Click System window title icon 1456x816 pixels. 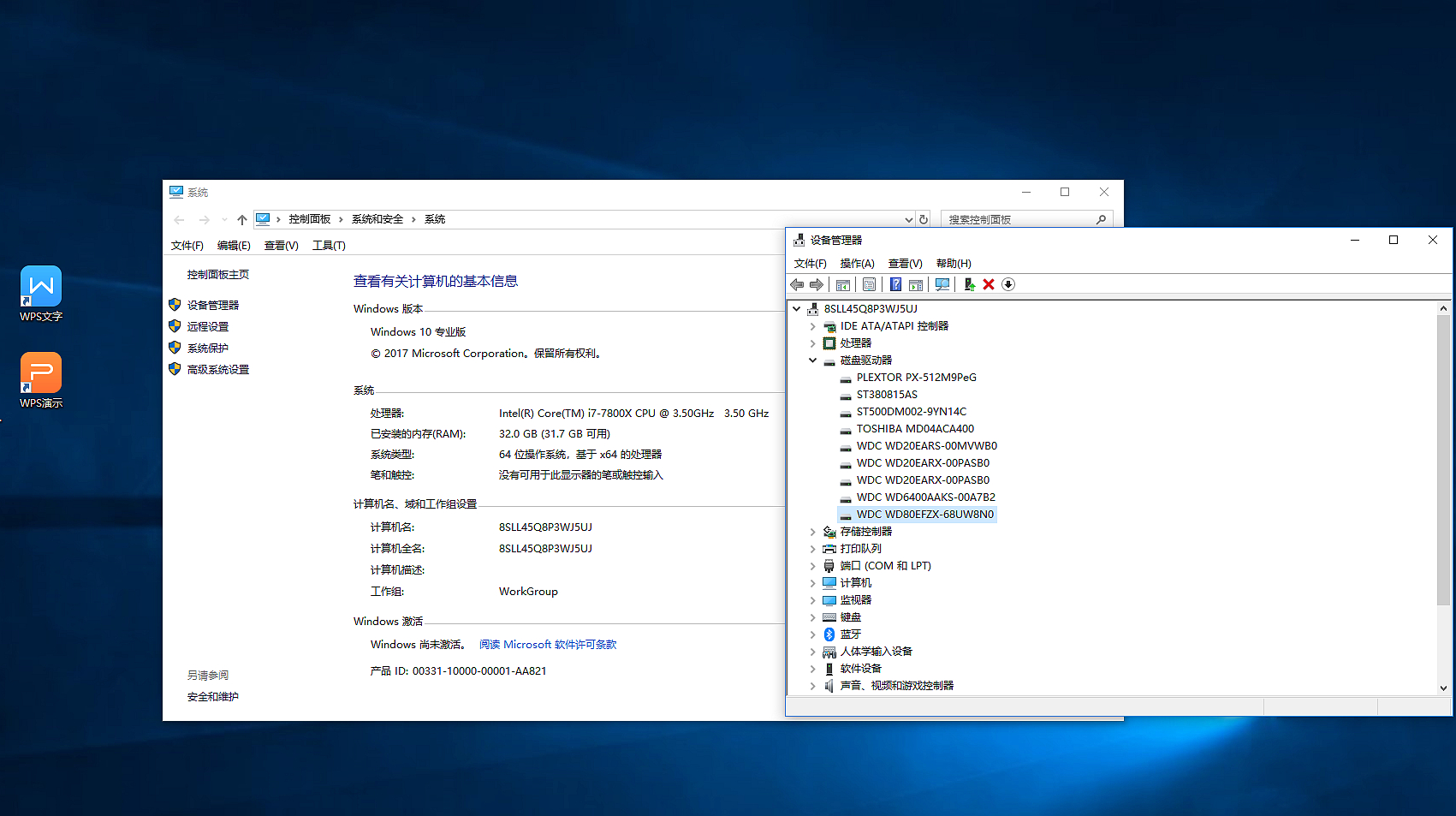176,192
